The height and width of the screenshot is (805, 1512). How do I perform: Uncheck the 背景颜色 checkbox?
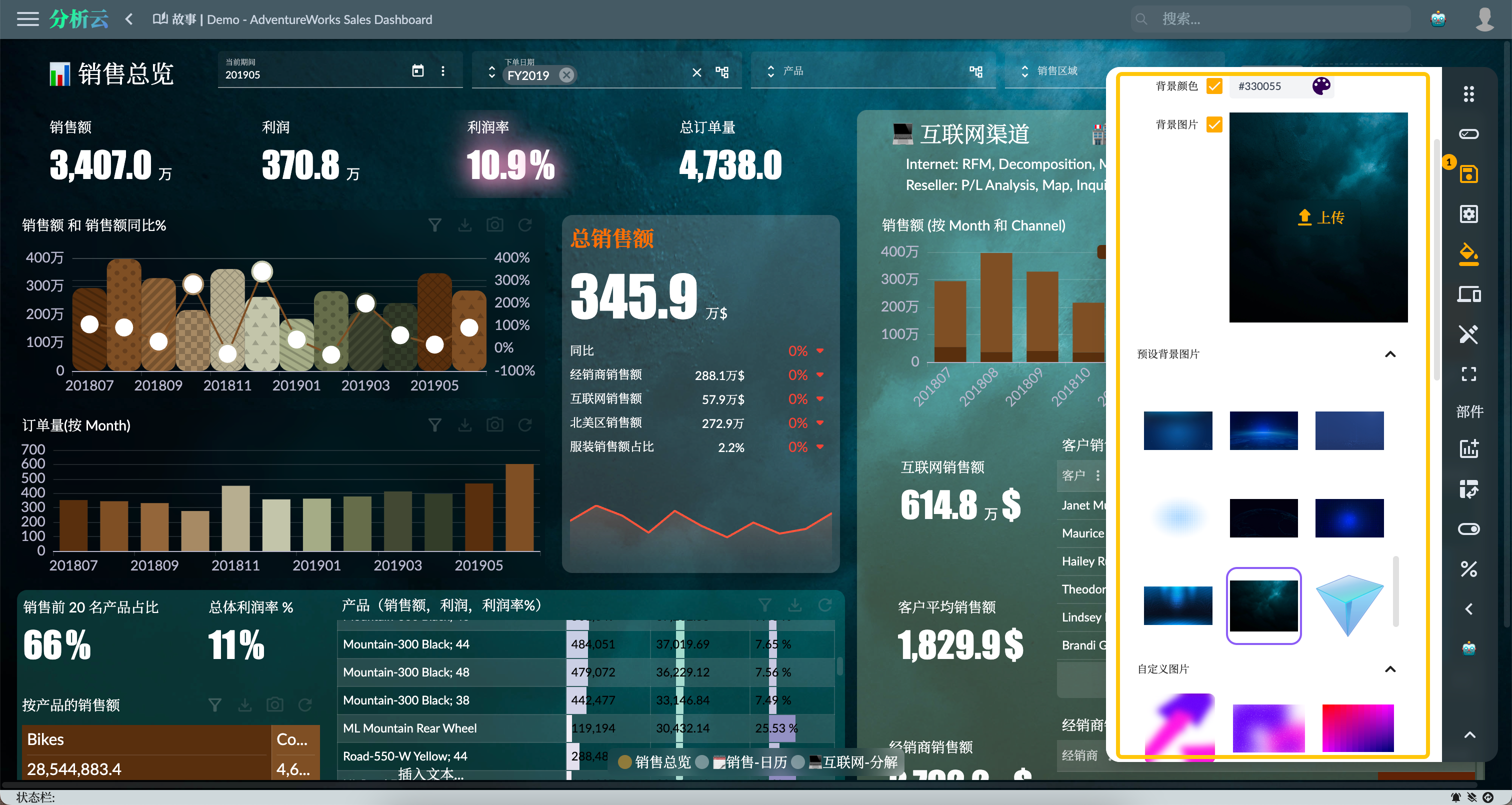[x=1214, y=86]
